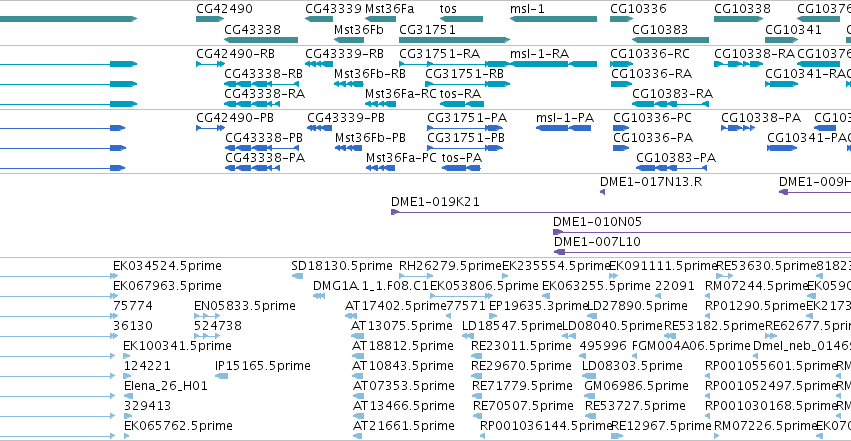Viewport: 851px width, 441px height.
Task: Select the EN05833.5prime EST glyph
Action: tap(207, 316)
